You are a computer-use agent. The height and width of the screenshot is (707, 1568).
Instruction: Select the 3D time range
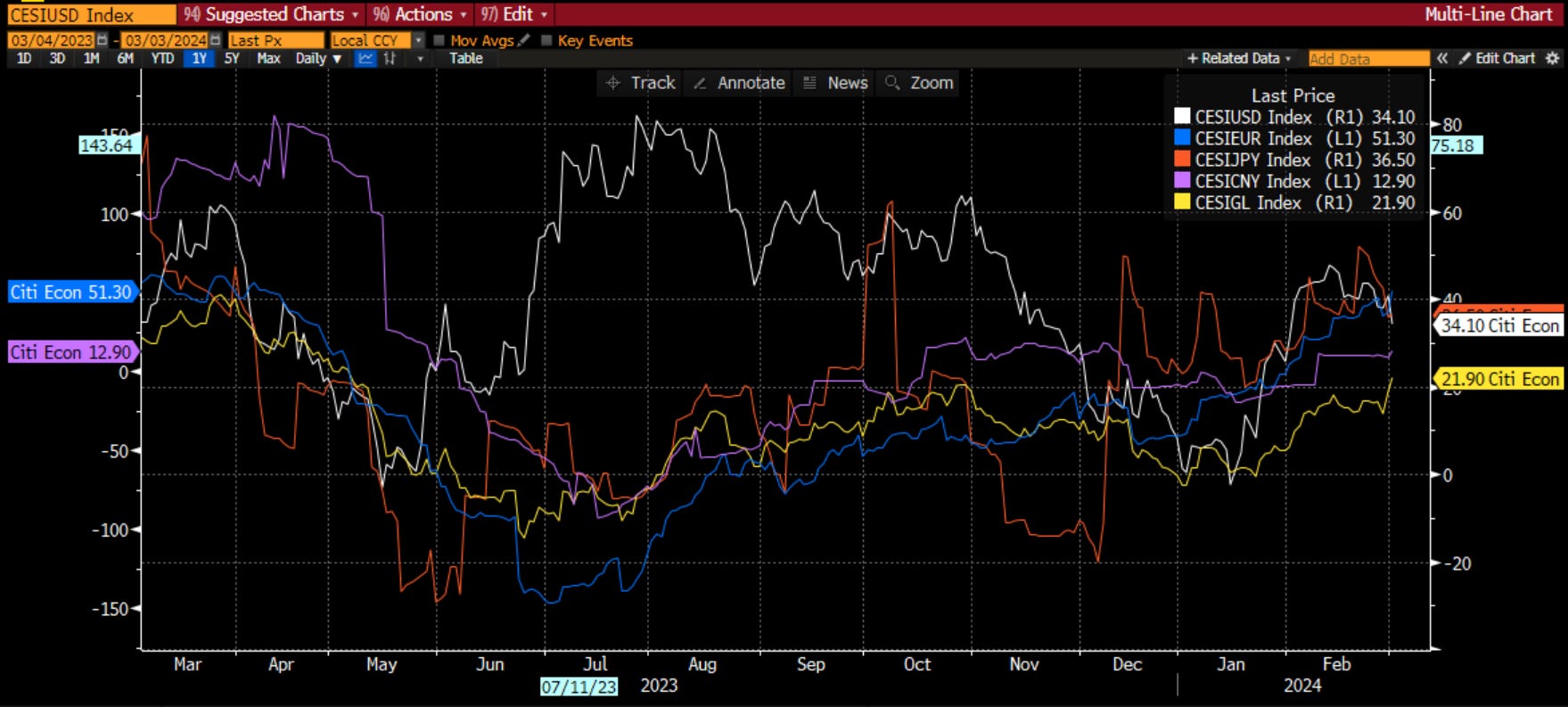[57, 58]
